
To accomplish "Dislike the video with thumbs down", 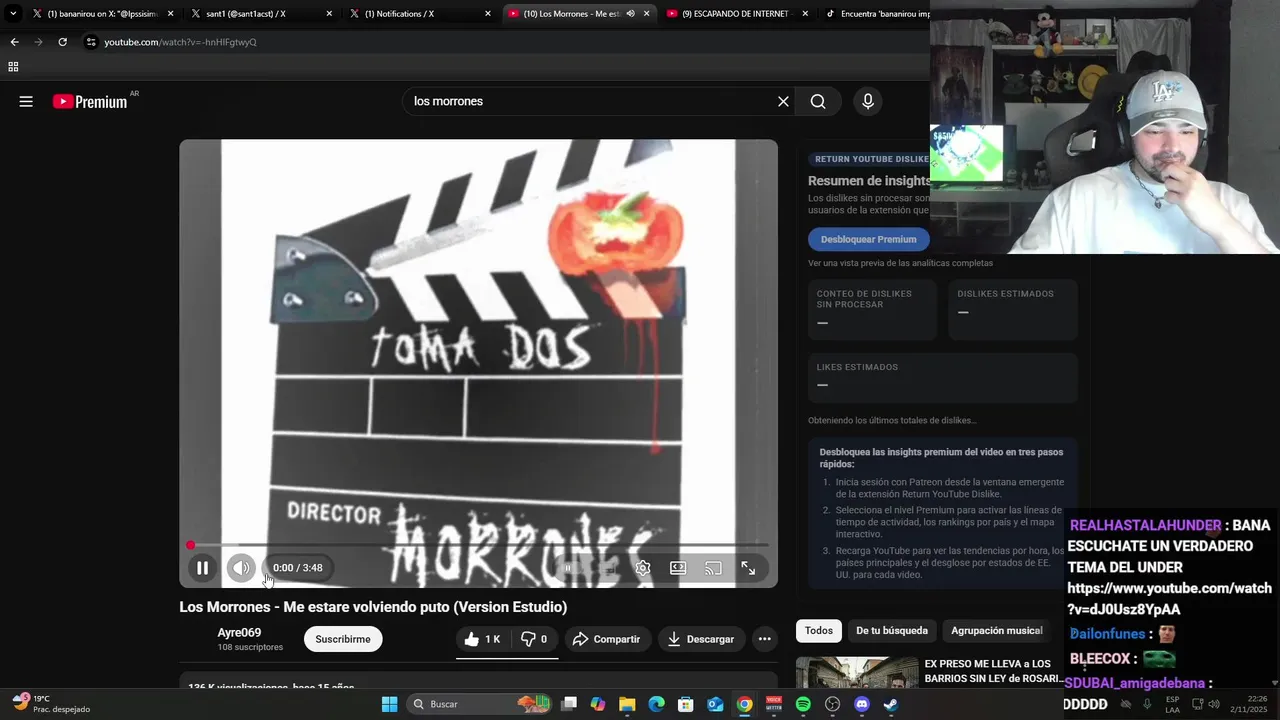I will pos(534,639).
